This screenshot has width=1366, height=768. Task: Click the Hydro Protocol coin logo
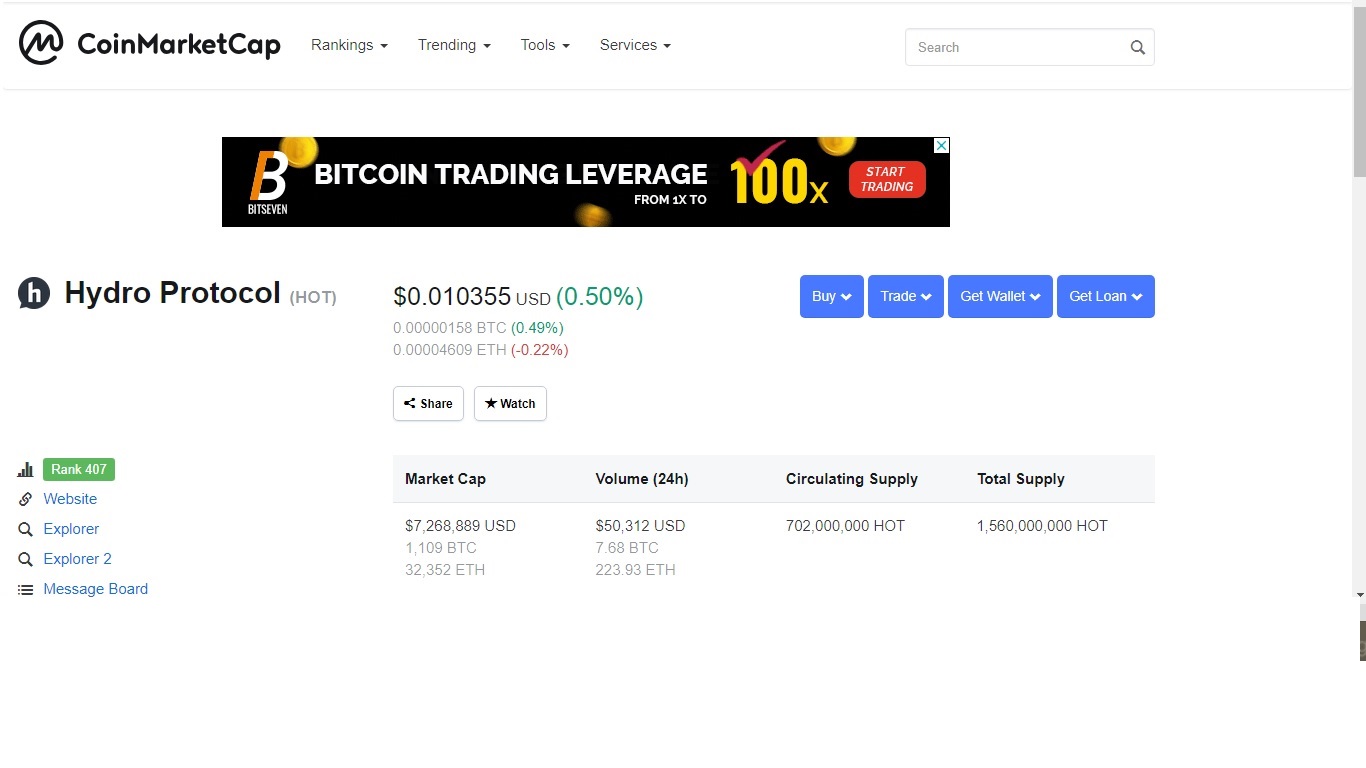pyautogui.click(x=34, y=293)
